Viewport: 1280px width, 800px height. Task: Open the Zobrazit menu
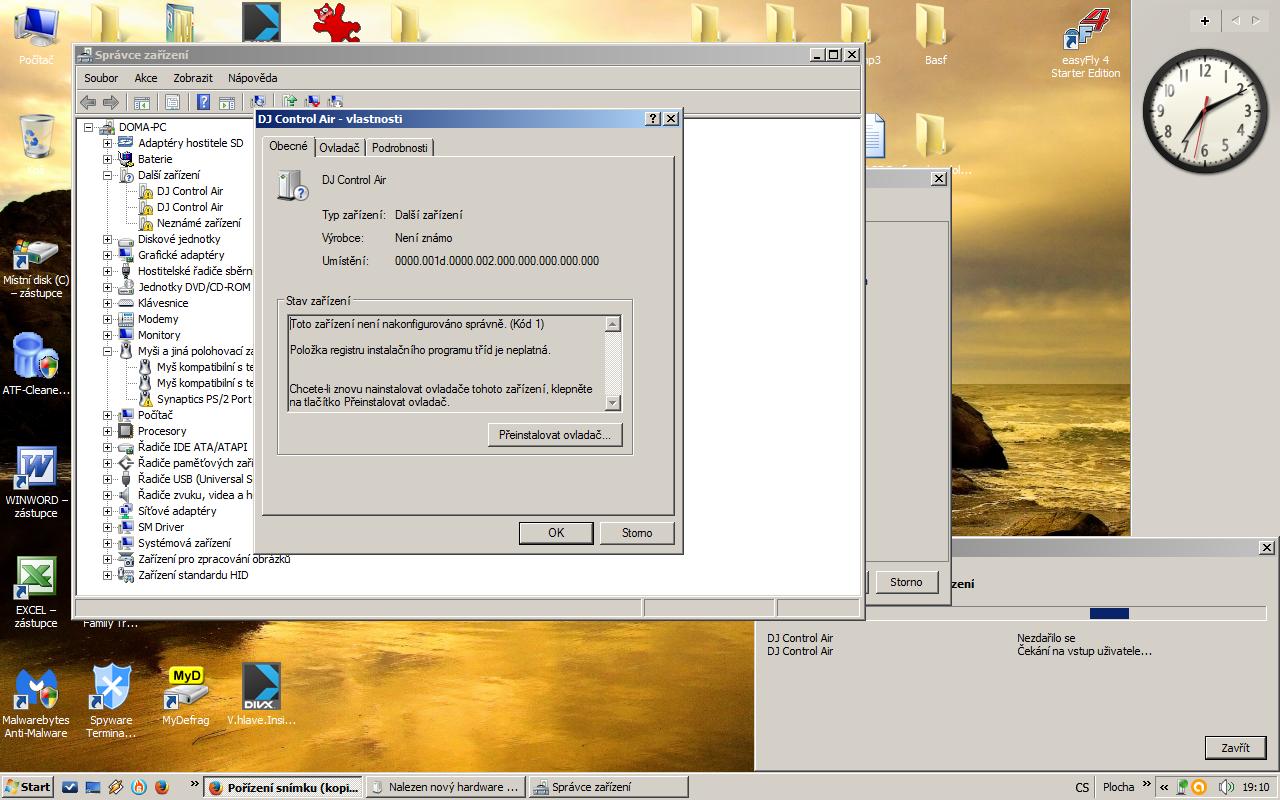193,78
